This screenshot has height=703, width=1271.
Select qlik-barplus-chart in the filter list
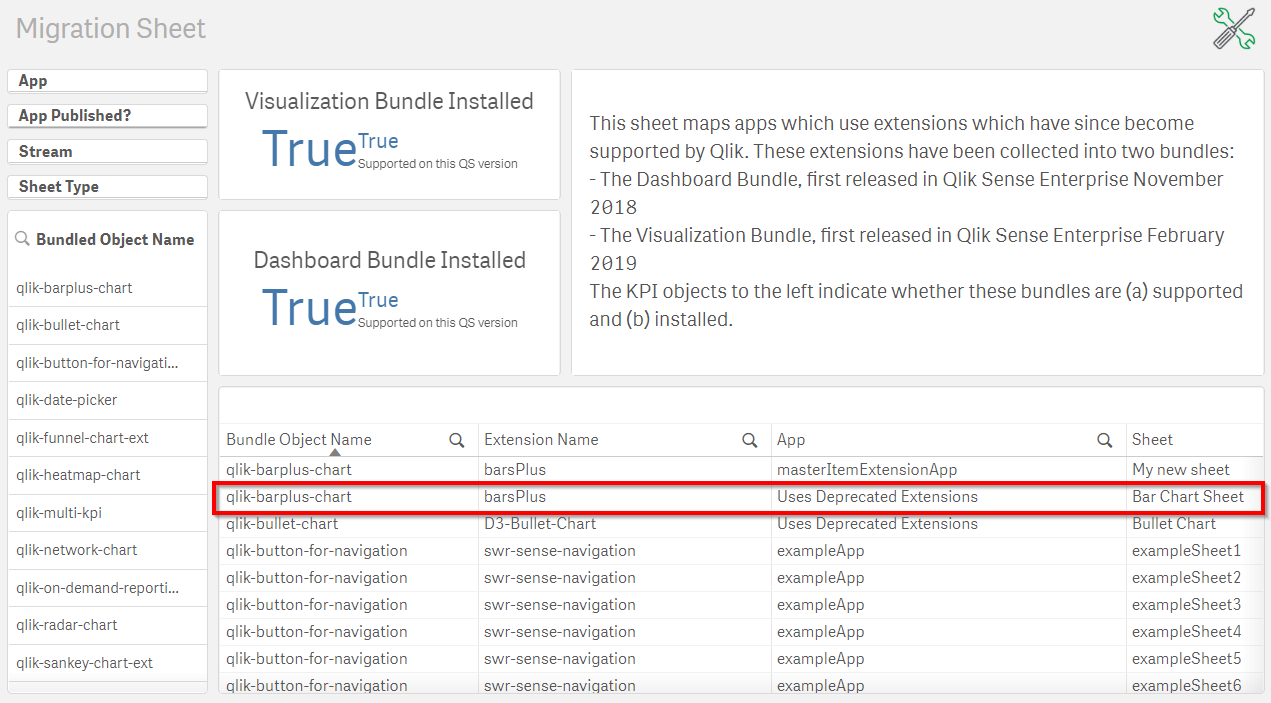pos(75,288)
